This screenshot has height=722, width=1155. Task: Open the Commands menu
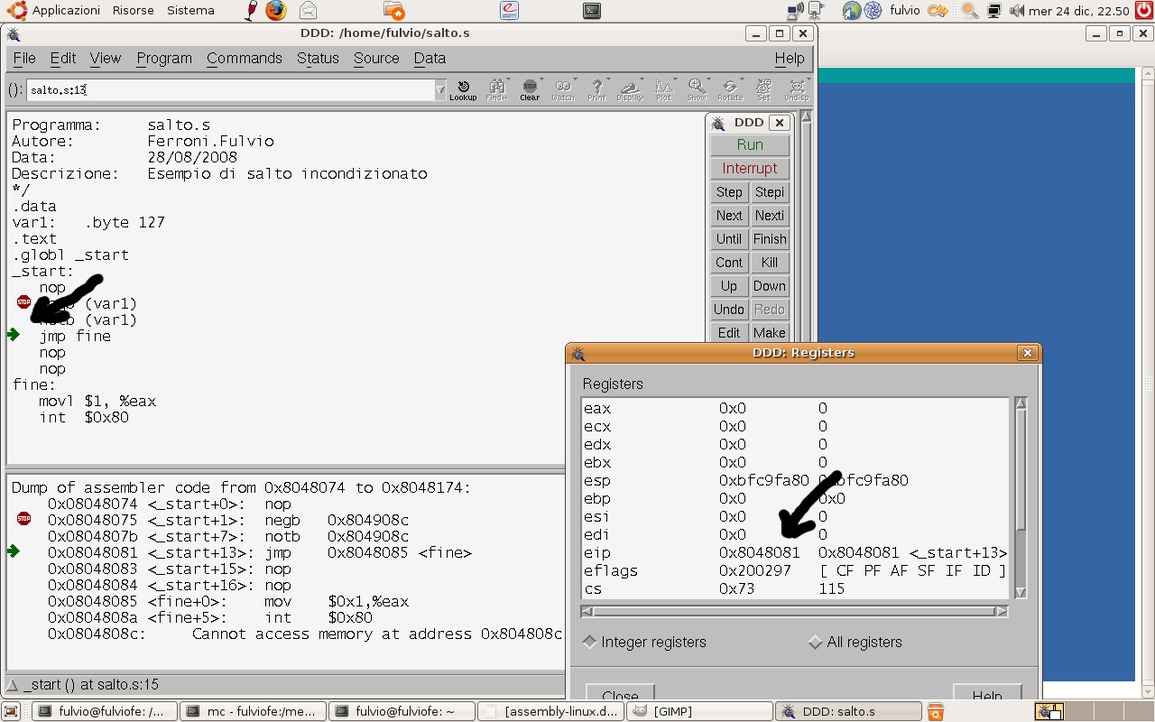tap(244, 58)
